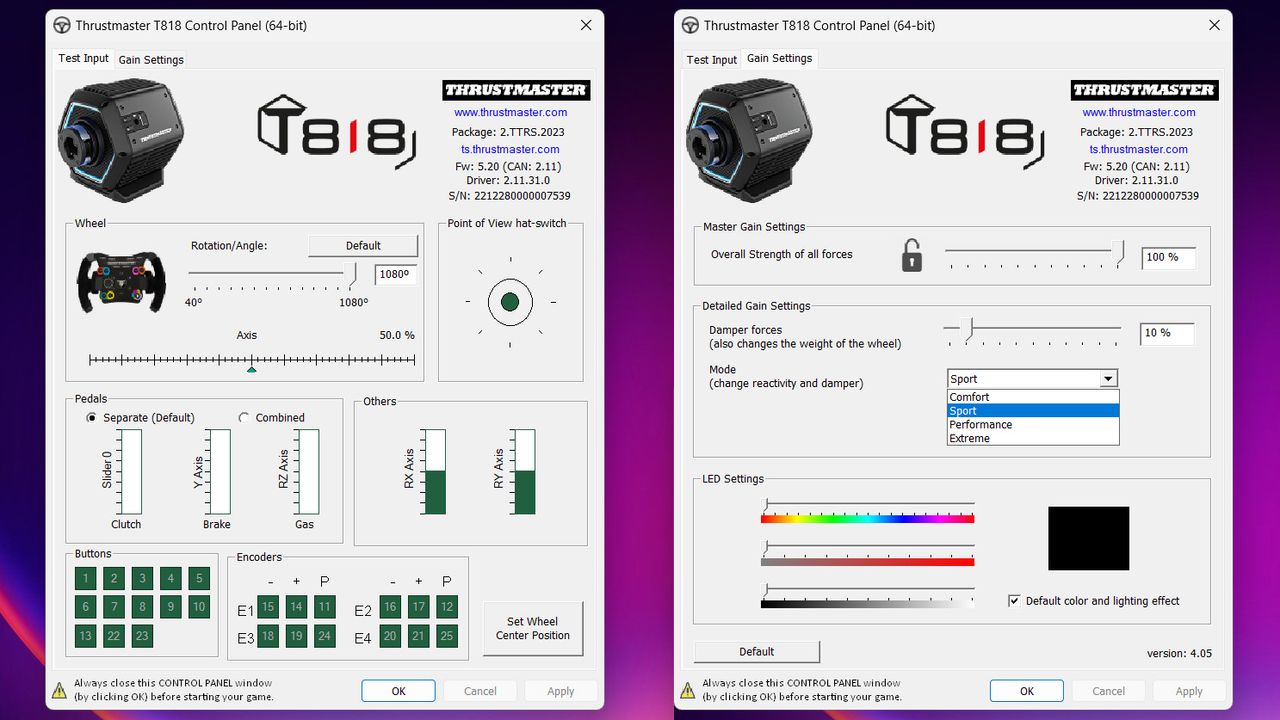1280x720 pixels.
Task: Click button indicator 8 in Buttons panel
Action: coord(142,606)
